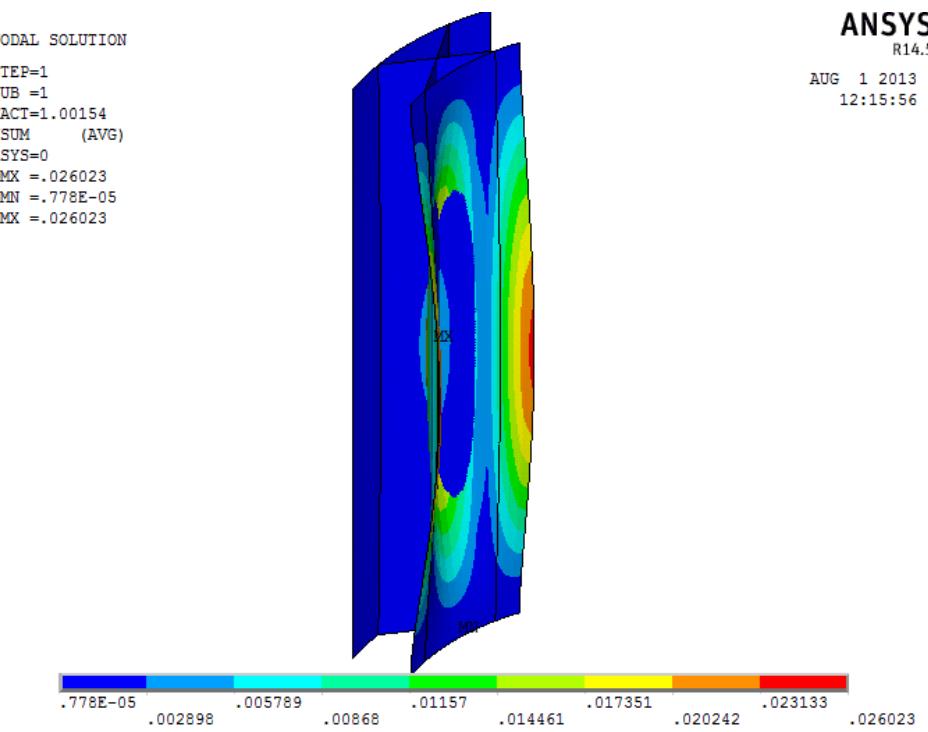Image resolution: width=928 pixels, height=732 pixels.
Task: Pick the bright green legend color segment
Action: [453, 682]
